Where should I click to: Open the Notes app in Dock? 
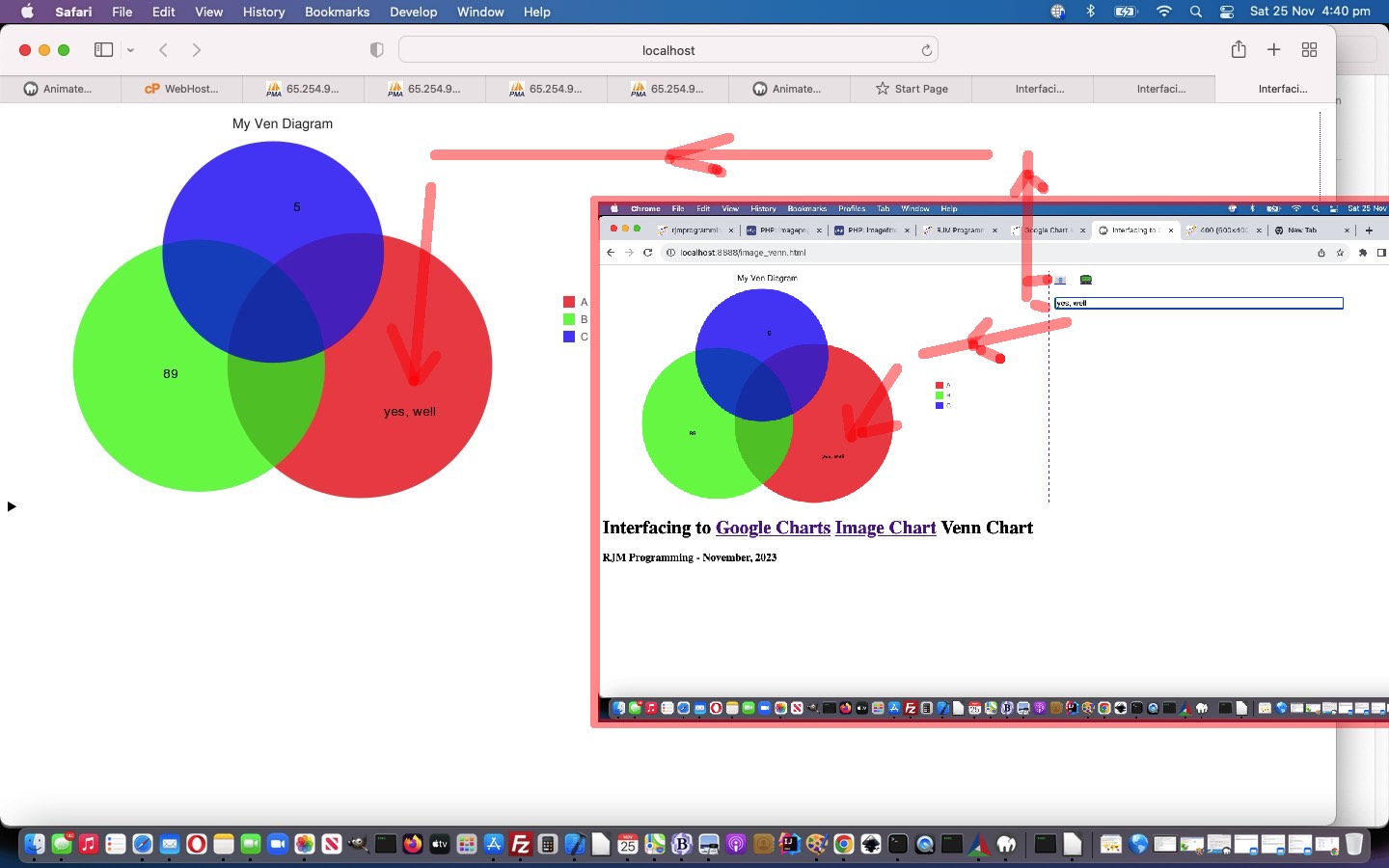click(x=224, y=845)
